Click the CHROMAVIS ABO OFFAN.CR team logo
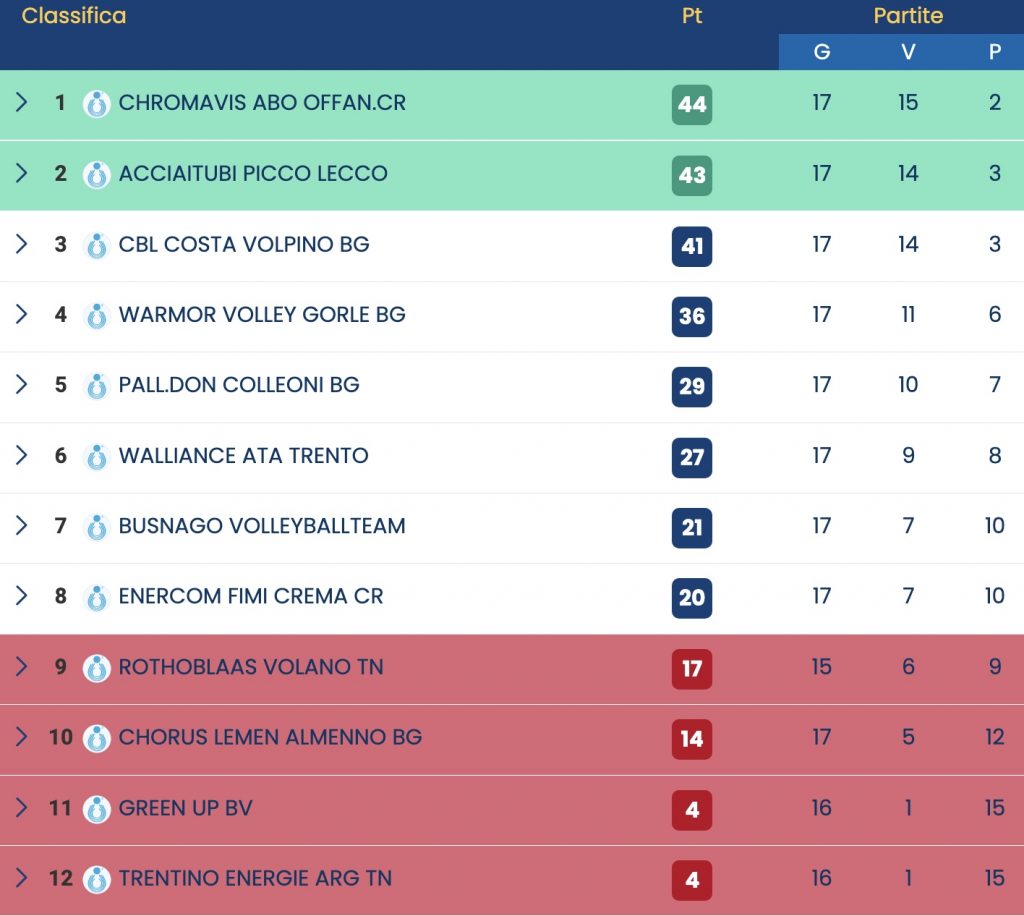The height and width of the screenshot is (916, 1024). (x=96, y=104)
